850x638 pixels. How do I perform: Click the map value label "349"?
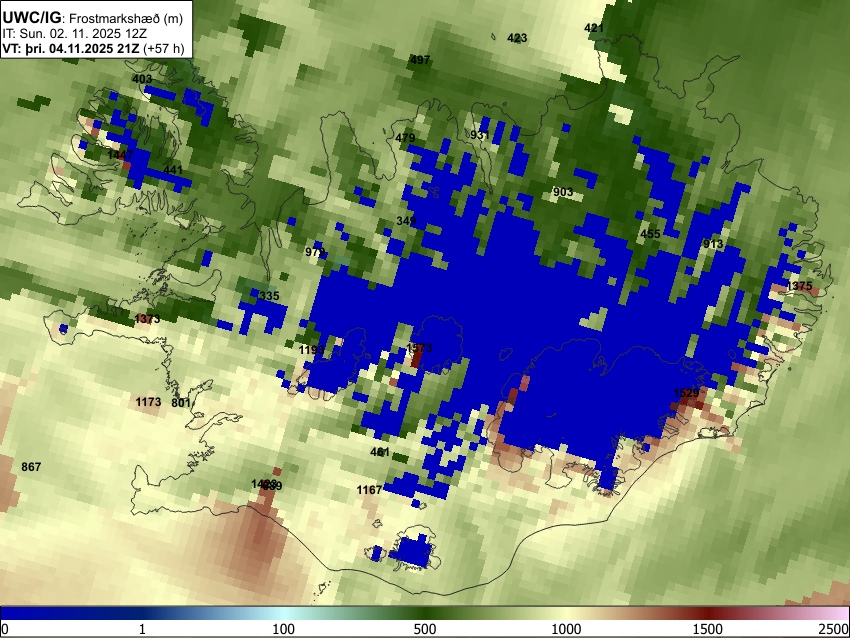pos(406,221)
